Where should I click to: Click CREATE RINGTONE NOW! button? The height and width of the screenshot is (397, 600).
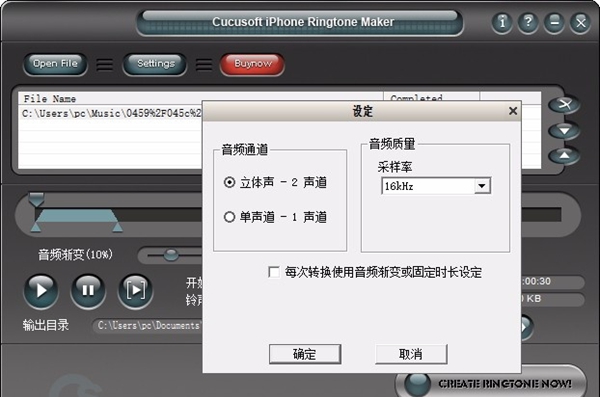491,383
